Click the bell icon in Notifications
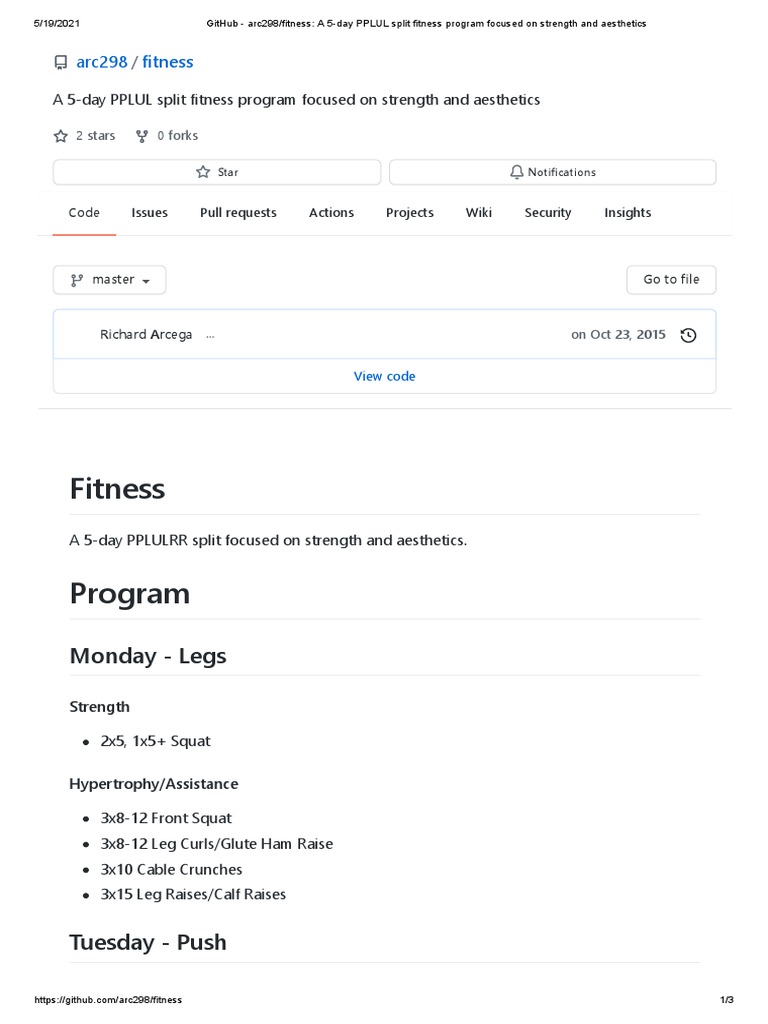Image resolution: width=768 pixels, height=1024 pixels. tap(516, 172)
